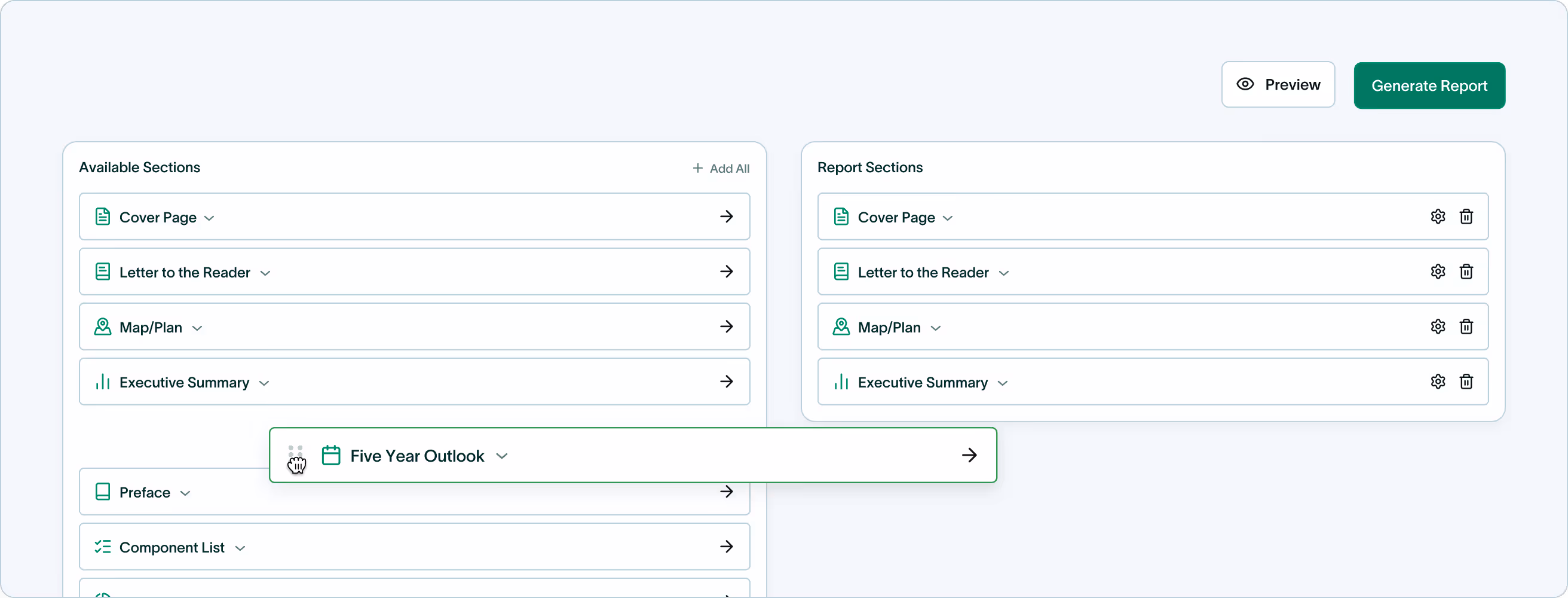The width and height of the screenshot is (1568, 598).
Task: Expand available Map/Plan chevron
Action: point(197,329)
